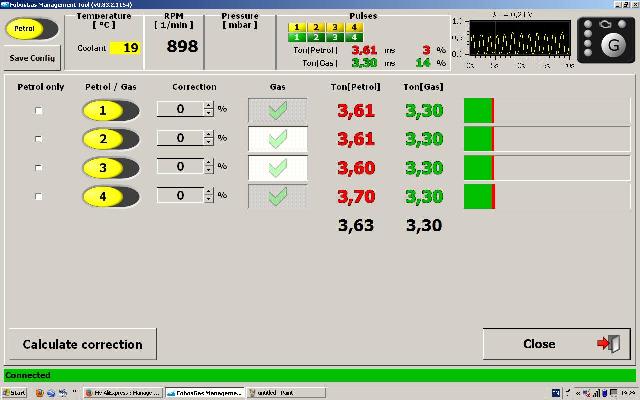Toggle cylinder 2 Petrol/Gas switch
Screen dimensions: 640x400
[x=111, y=139]
